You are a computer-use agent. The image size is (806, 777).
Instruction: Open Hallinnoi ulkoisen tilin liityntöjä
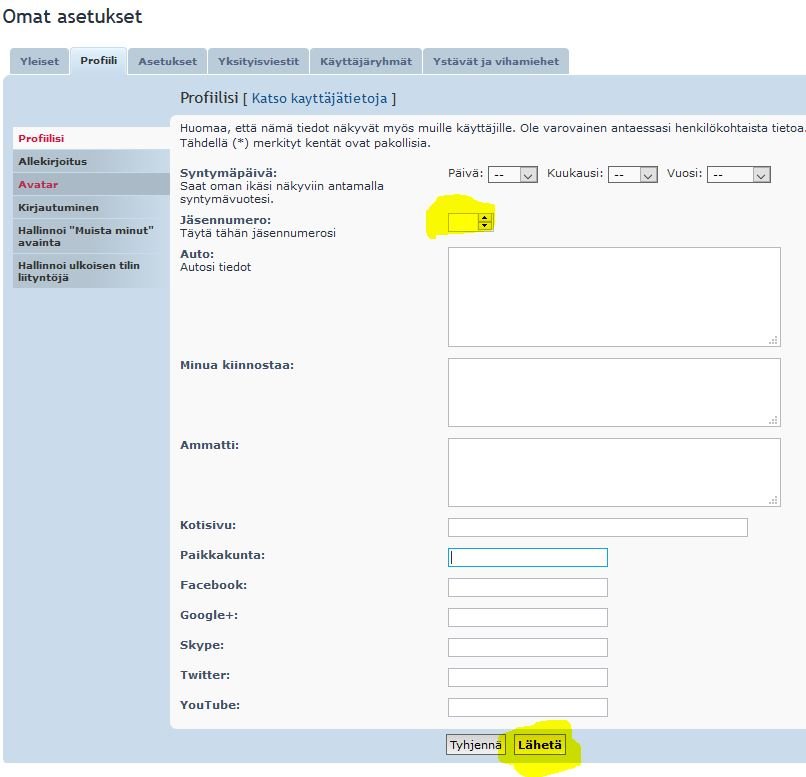[78, 271]
